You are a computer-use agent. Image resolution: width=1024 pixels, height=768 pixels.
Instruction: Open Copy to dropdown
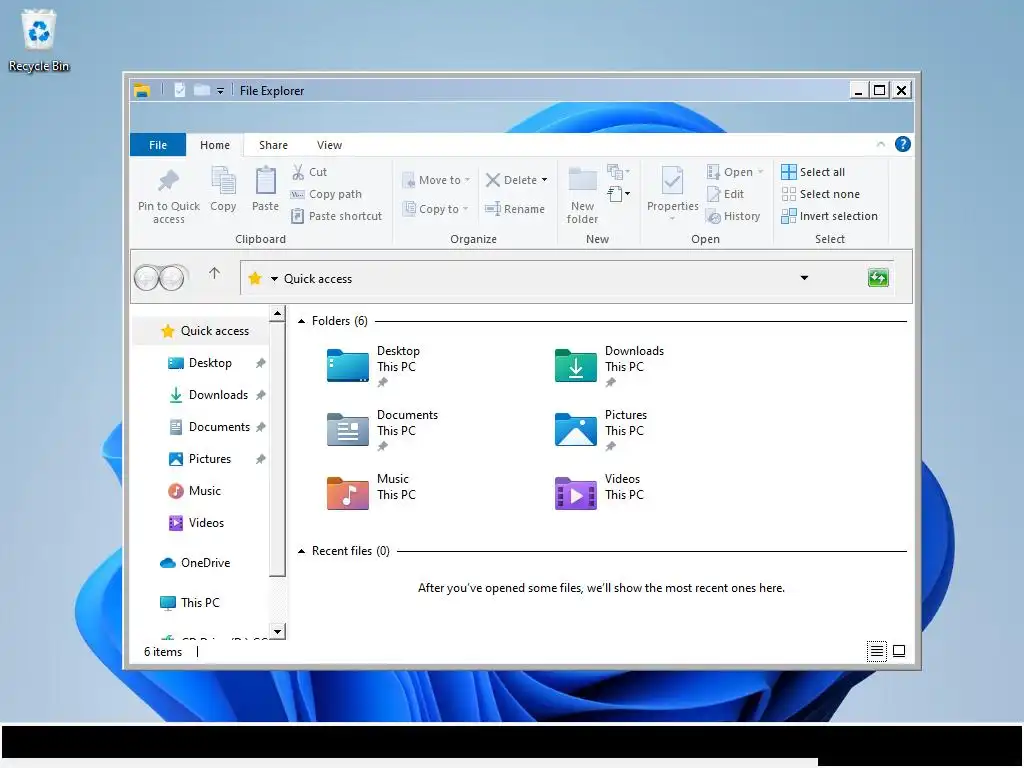tap(435, 209)
